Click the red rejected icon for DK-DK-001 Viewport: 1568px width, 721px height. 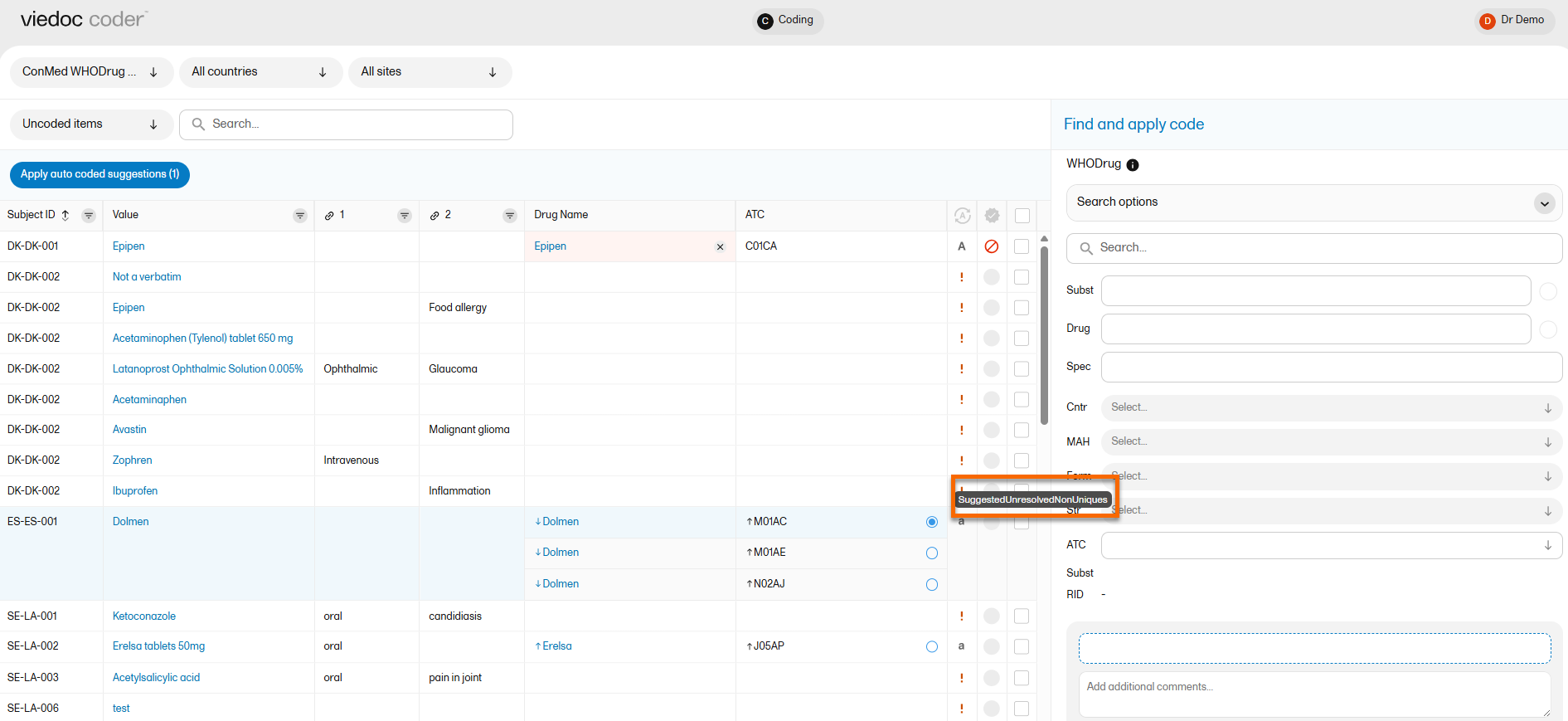click(x=991, y=246)
